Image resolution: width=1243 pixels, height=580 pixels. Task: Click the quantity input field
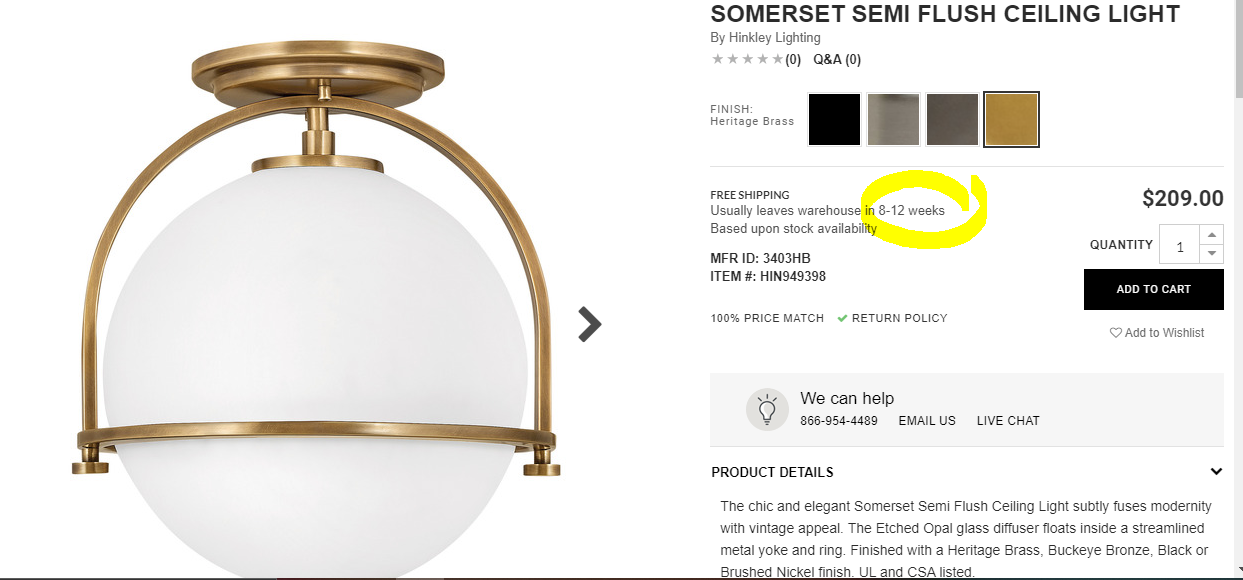pyautogui.click(x=1180, y=245)
